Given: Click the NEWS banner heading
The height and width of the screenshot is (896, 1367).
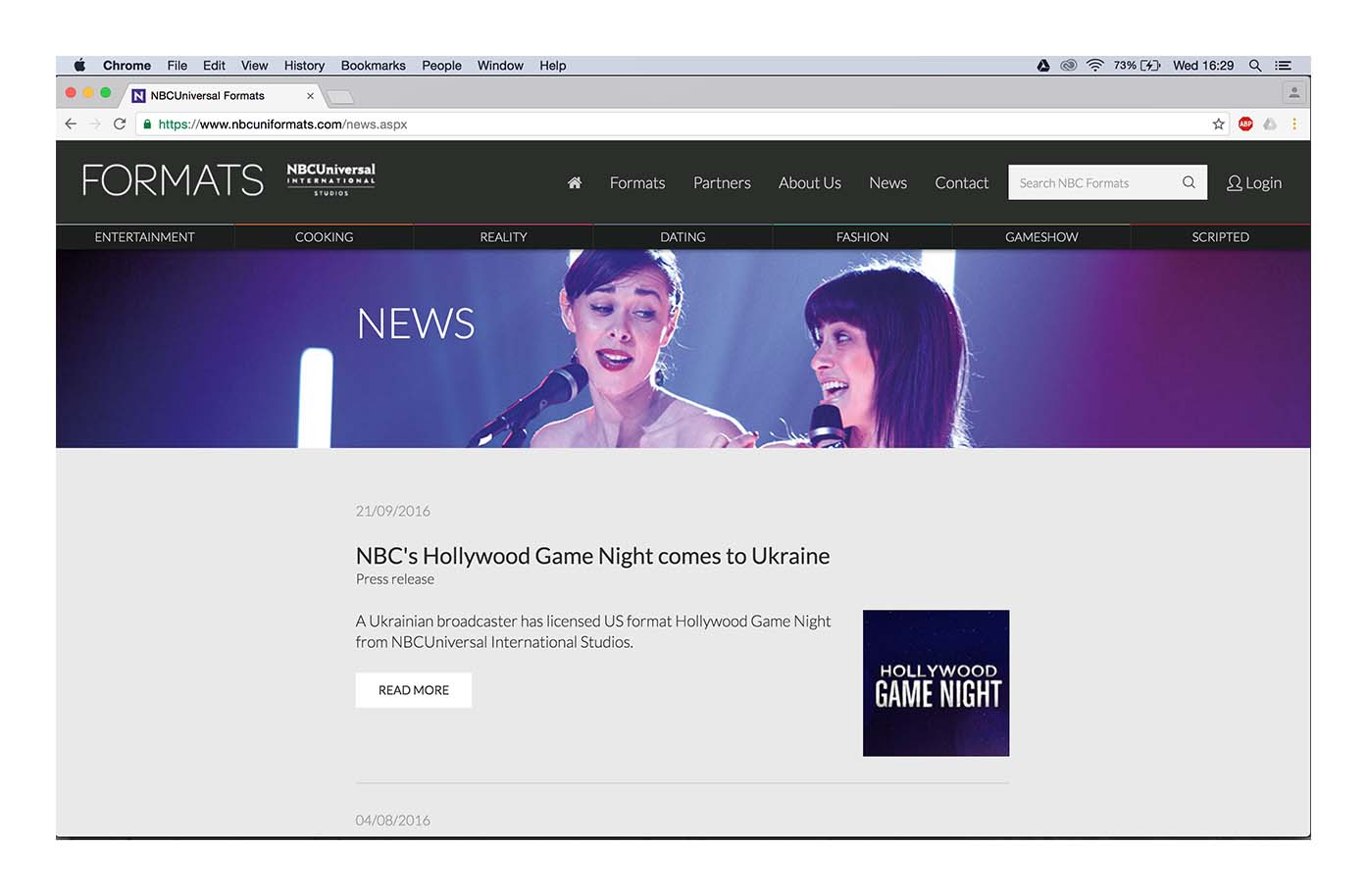Looking at the screenshot, I should point(416,324).
